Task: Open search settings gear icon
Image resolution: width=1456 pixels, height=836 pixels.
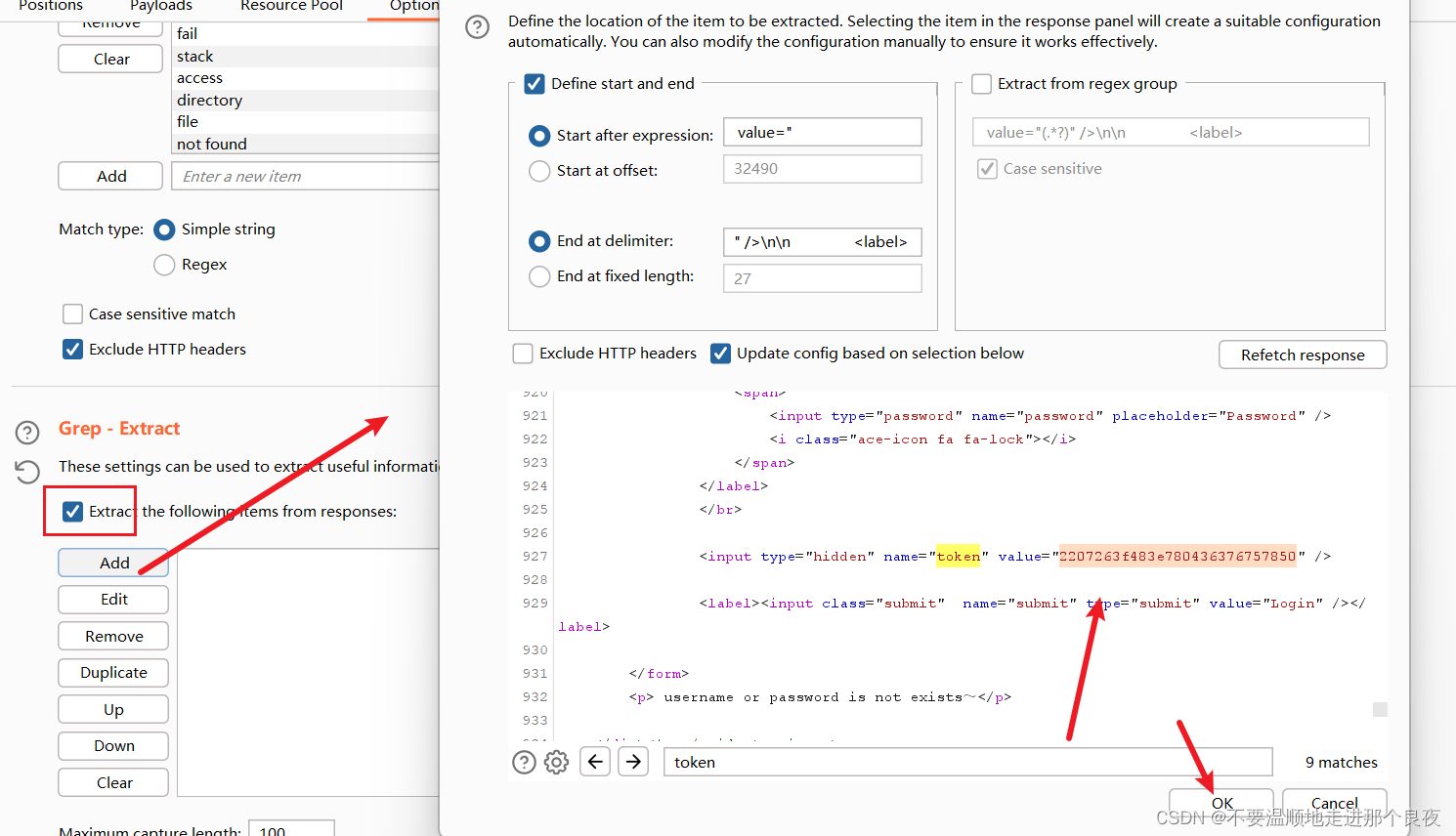Action: point(556,762)
